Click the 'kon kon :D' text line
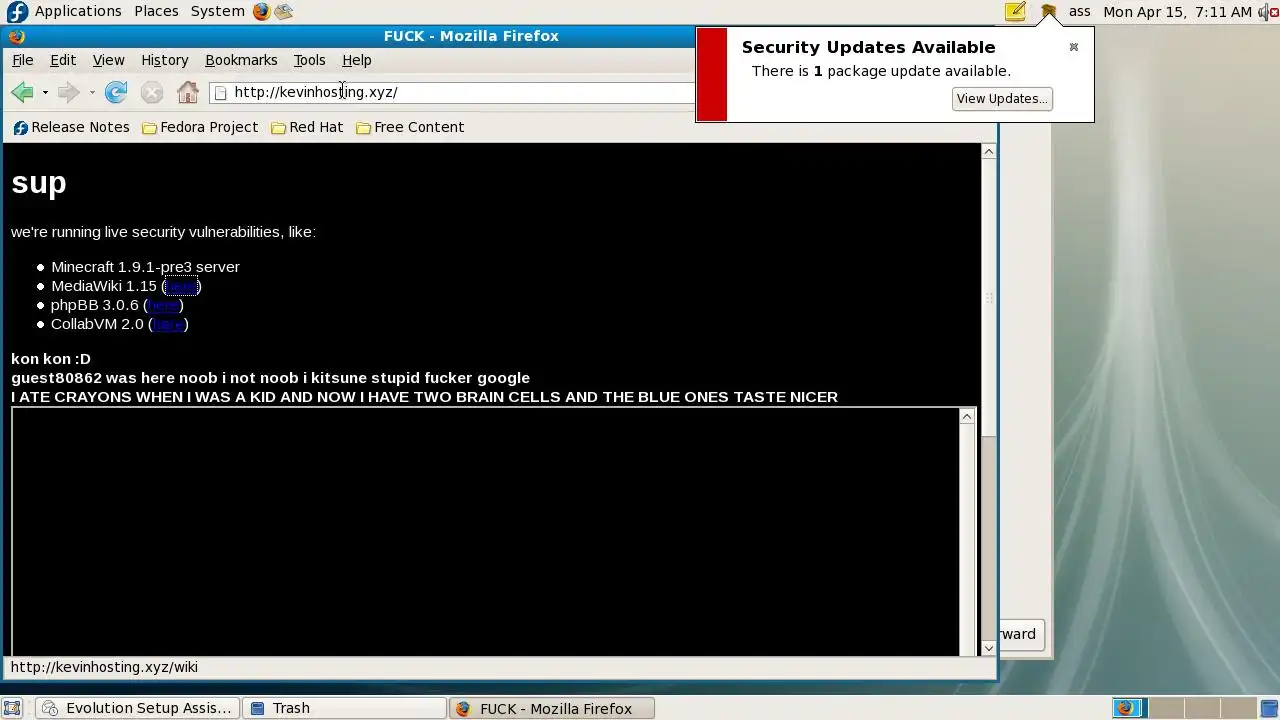The width and height of the screenshot is (1280, 720). [x=51, y=359]
